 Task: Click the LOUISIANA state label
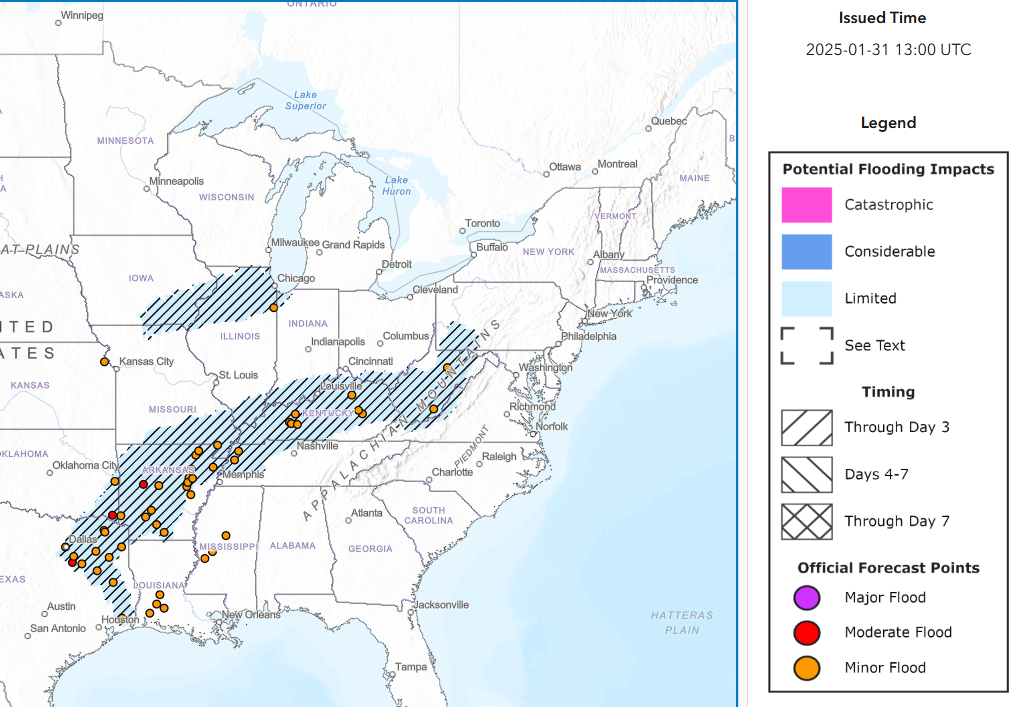click(x=159, y=585)
